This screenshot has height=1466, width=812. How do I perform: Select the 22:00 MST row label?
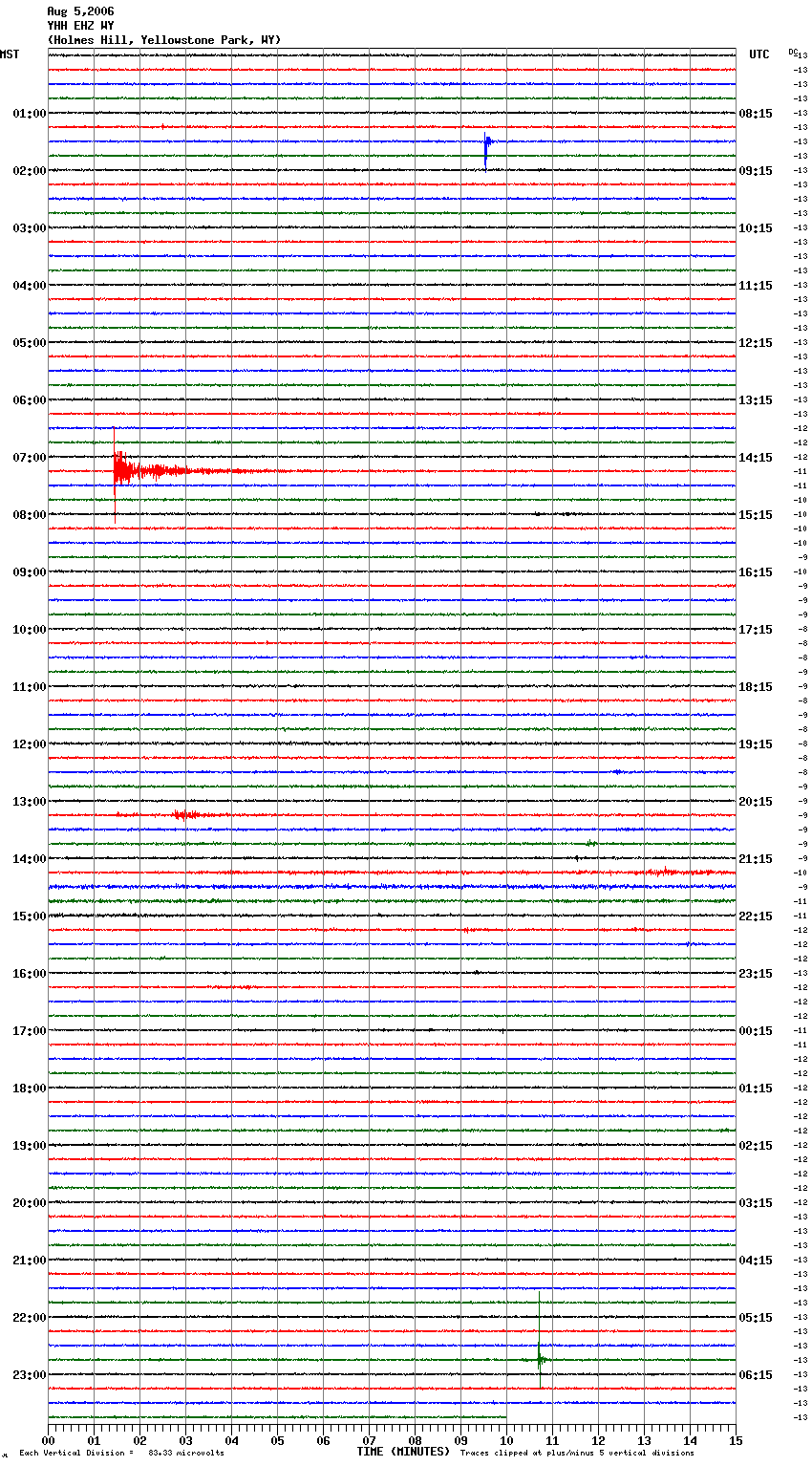[x=30, y=1318]
